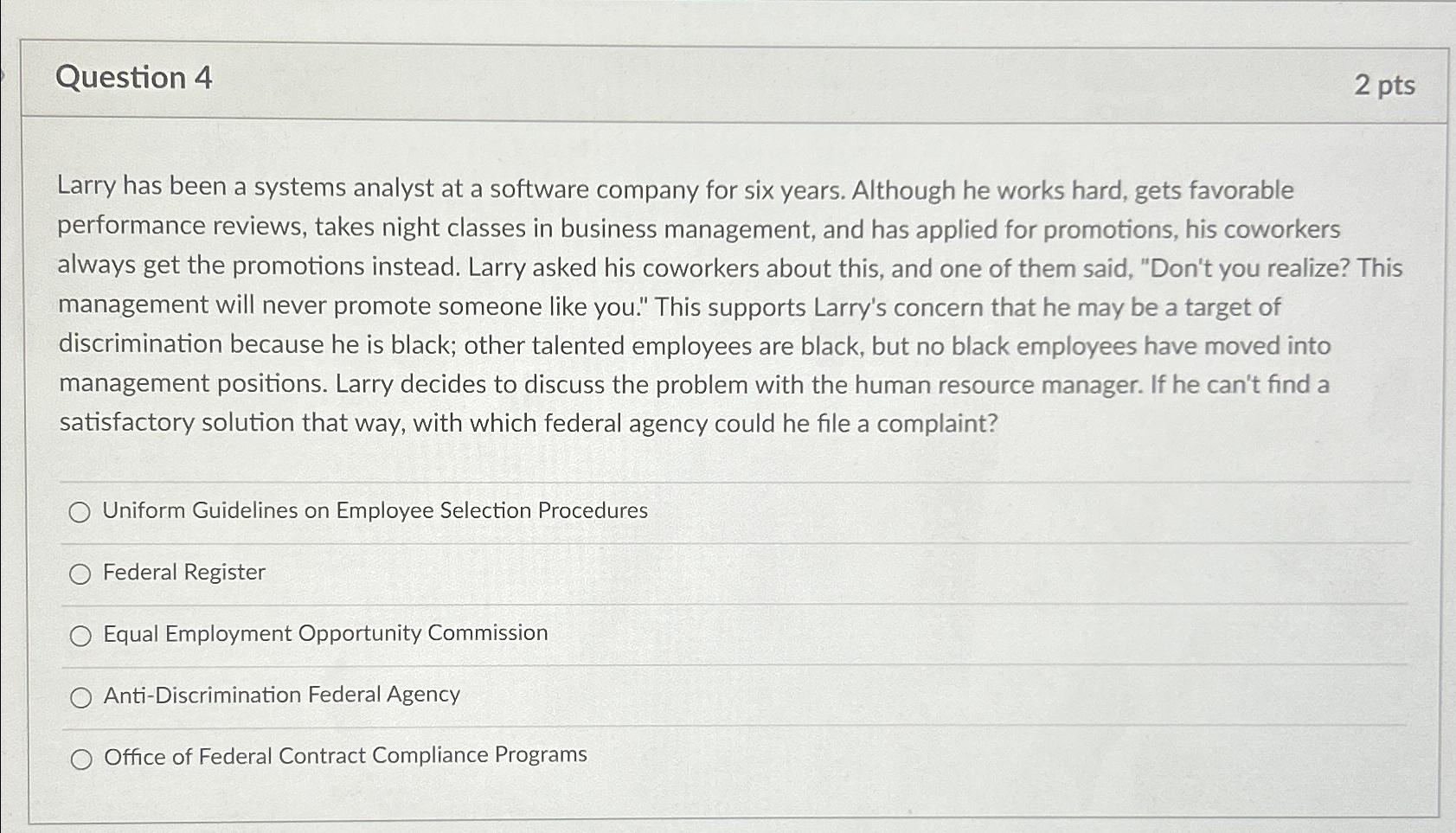The image size is (1456, 833).
Task: Pick Office of Federal Contract Compliance Programs
Action: pos(83,759)
